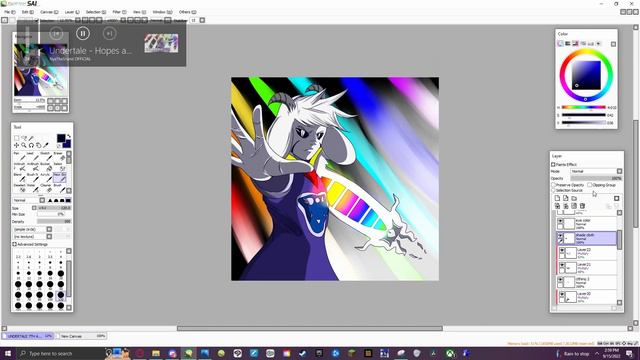This screenshot has height=360, width=640.
Task: Open the Color panel options button
Action: click(613, 44)
